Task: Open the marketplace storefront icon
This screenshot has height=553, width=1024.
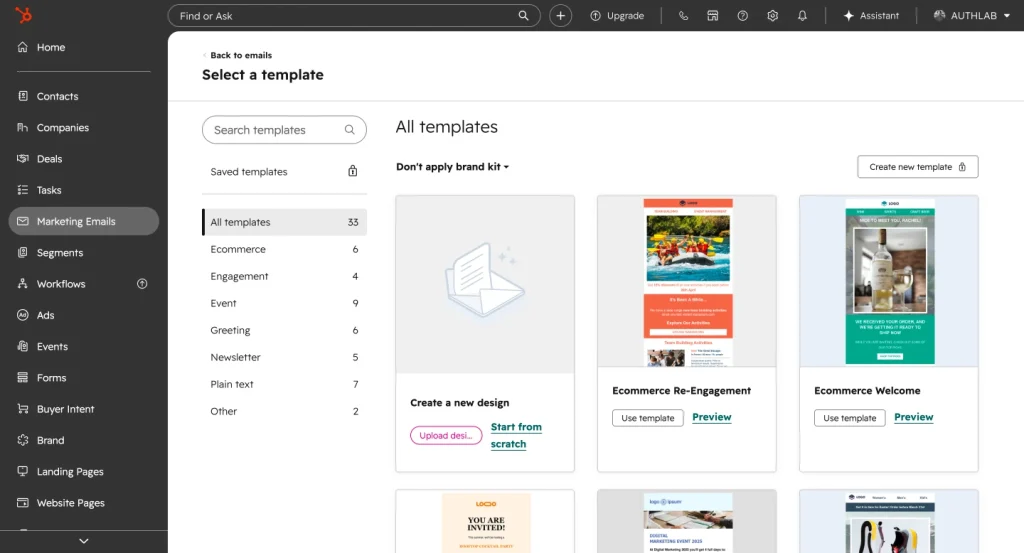Action: pyautogui.click(x=712, y=16)
